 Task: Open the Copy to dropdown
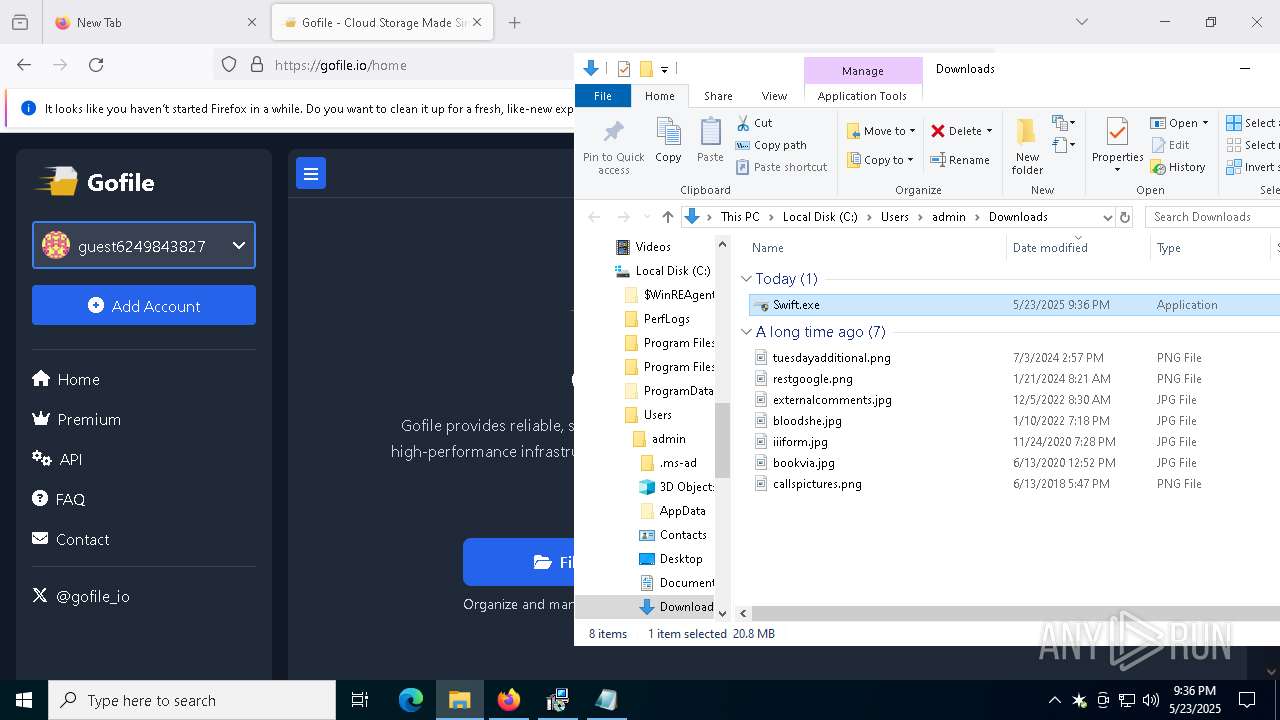pyautogui.click(x=881, y=160)
